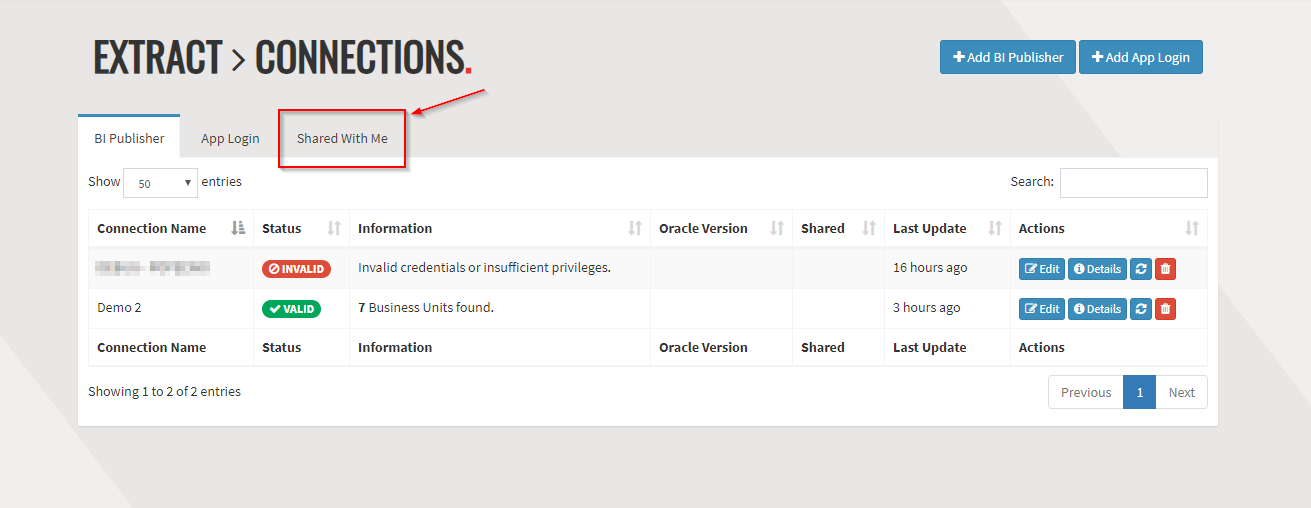The image size is (1311, 508).
Task: Focus the Search input field
Action: [1133, 183]
